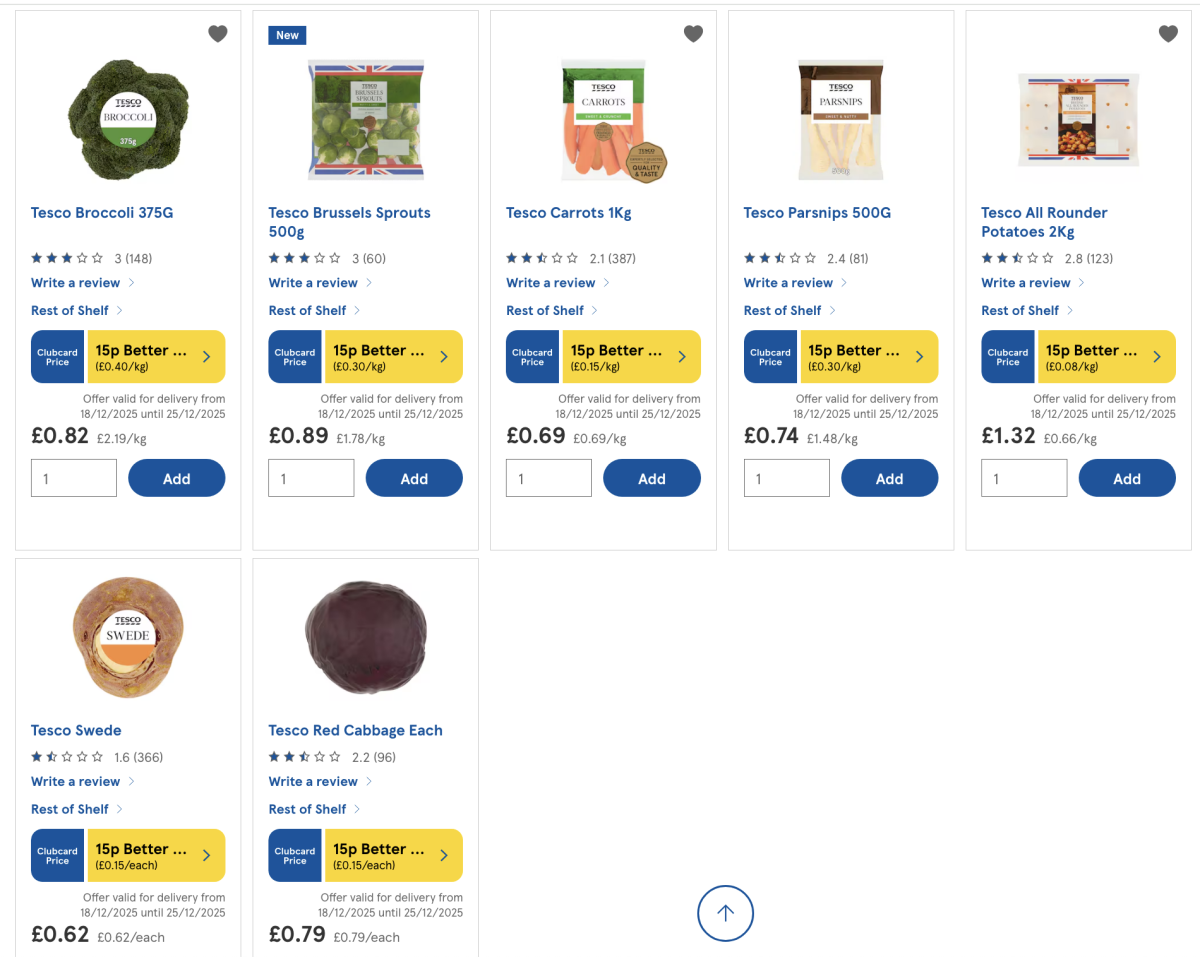Screen dimensions: 1200x957
Task: Favourite the All Rounder Potatoes
Action: tap(1168, 33)
